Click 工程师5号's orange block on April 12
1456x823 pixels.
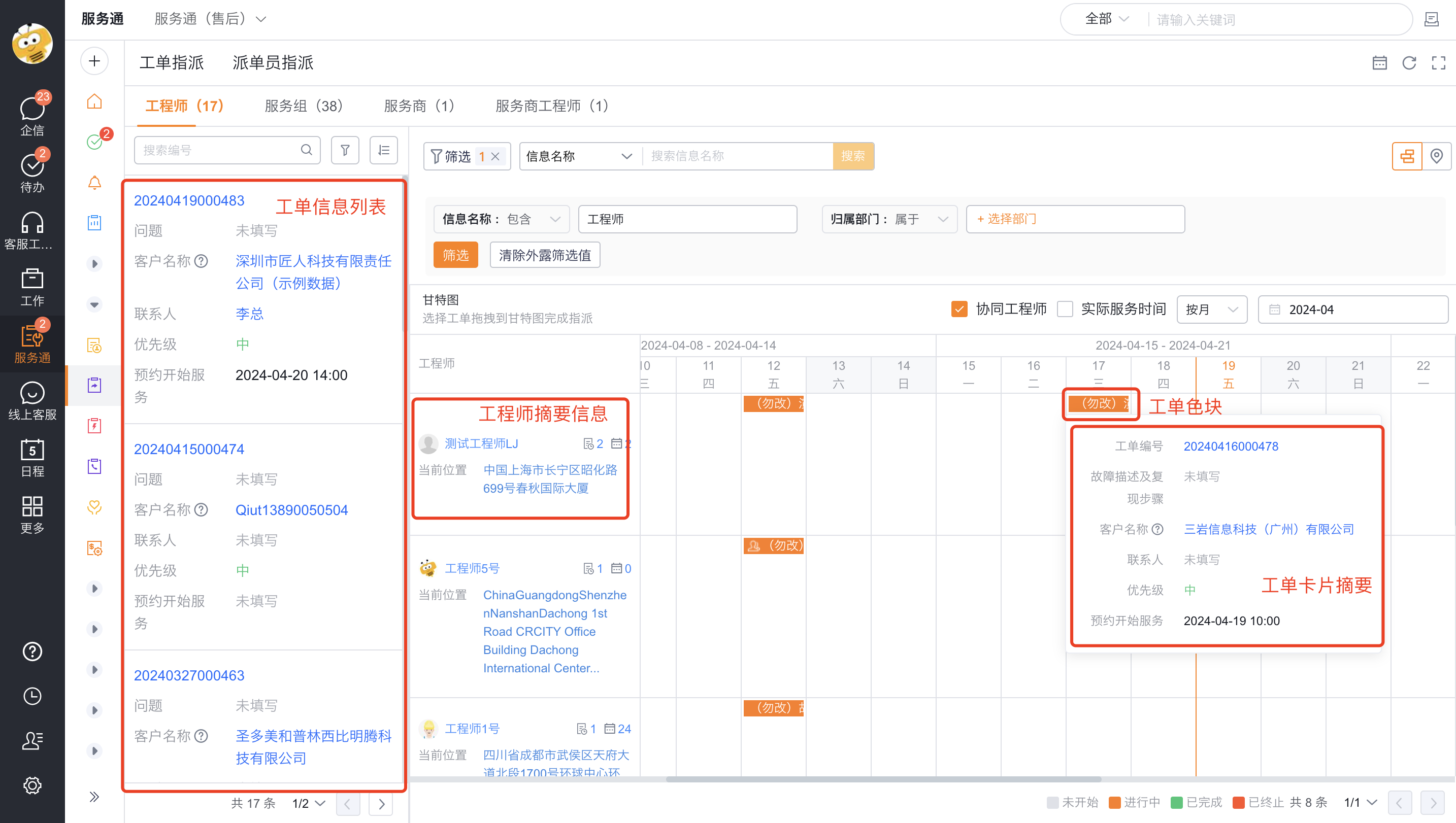pyautogui.click(x=774, y=546)
